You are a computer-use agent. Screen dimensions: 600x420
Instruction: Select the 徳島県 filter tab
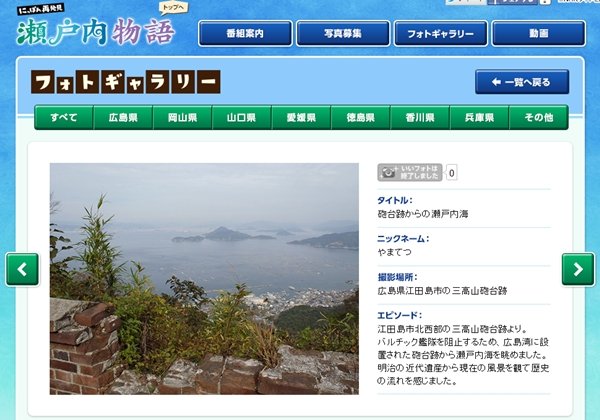(361, 117)
